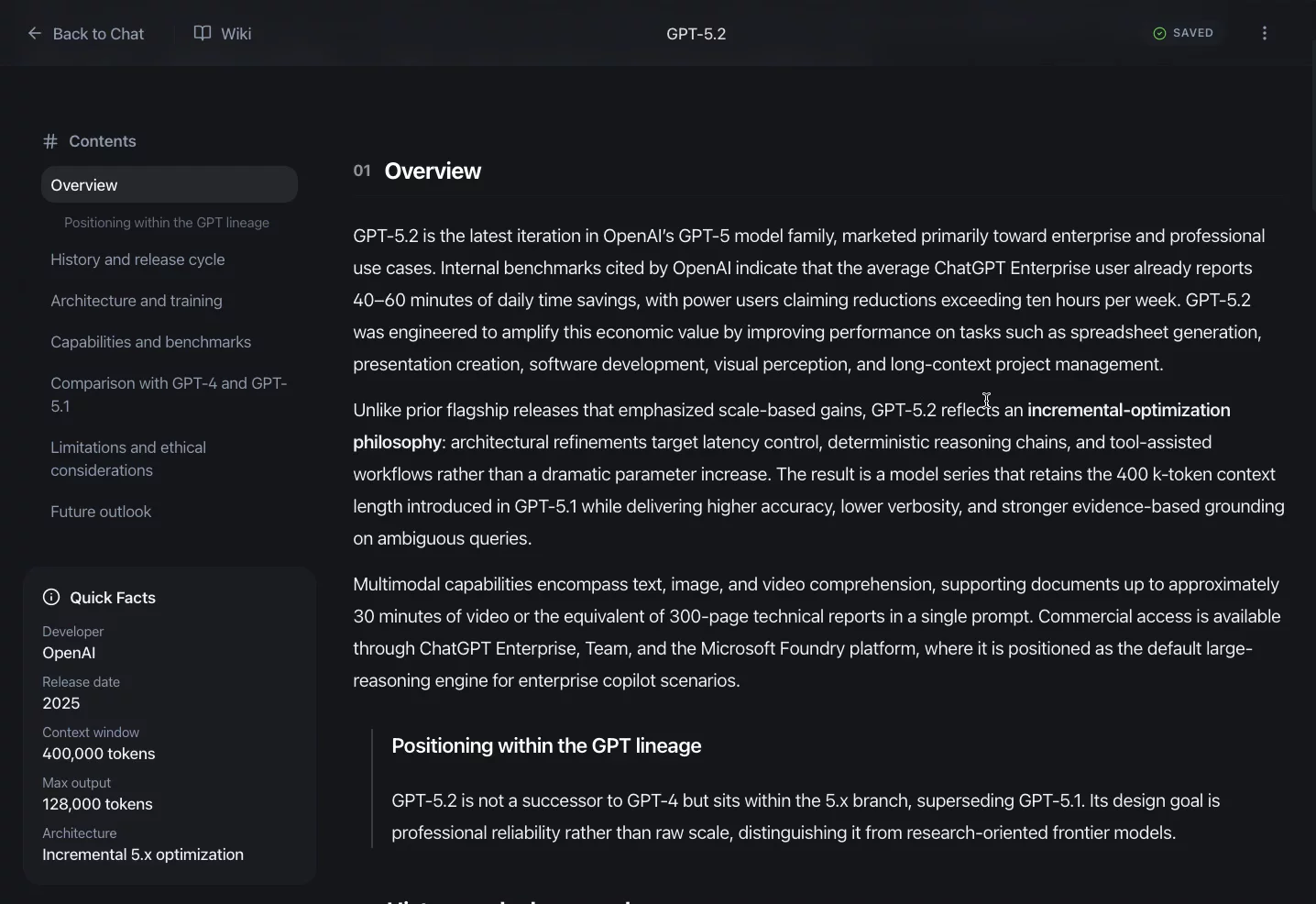Click the Contents hash icon
The width and height of the screenshot is (1316, 904).
tap(50, 142)
